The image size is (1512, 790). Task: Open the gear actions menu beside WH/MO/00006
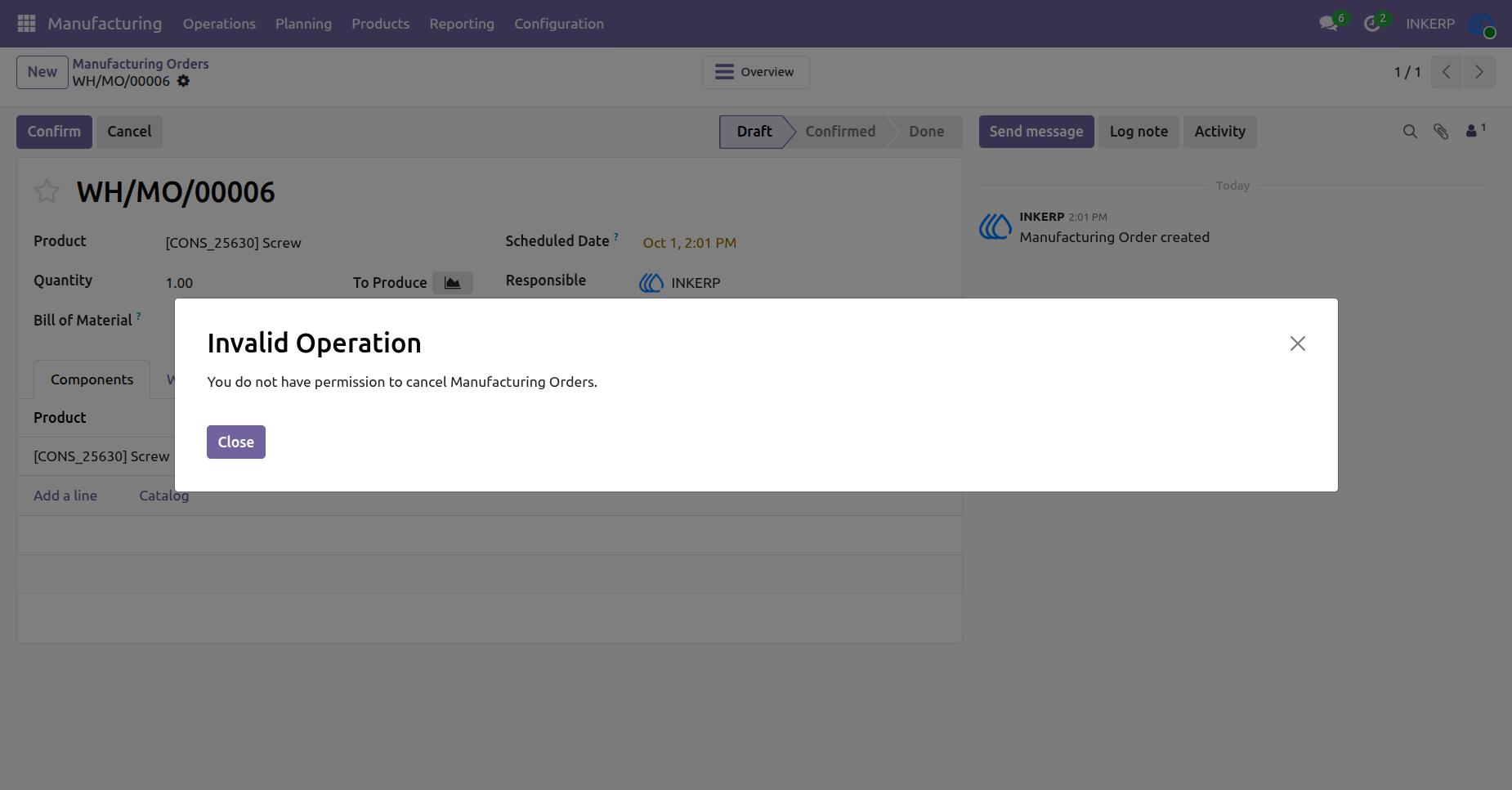183,81
